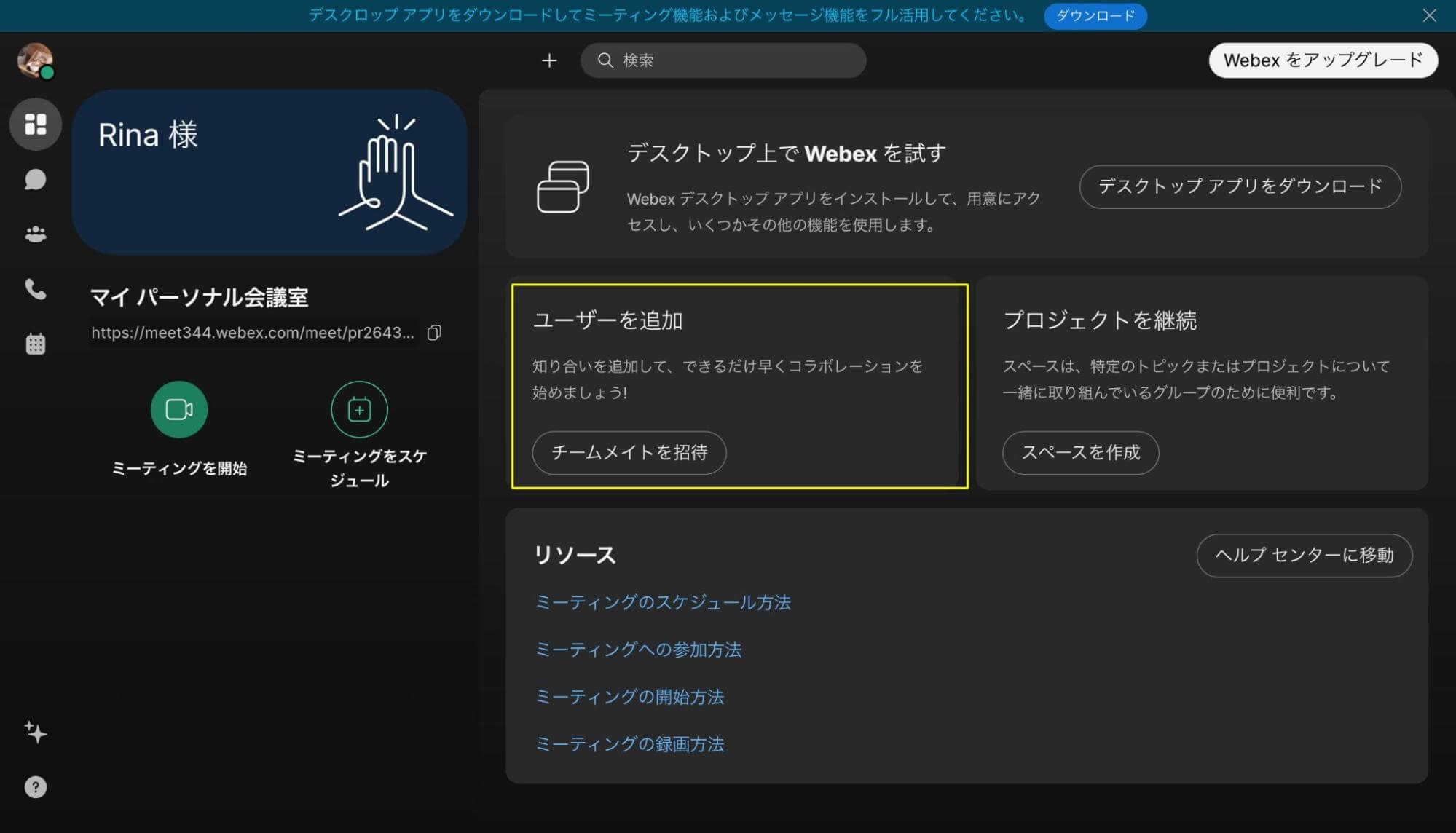Open ミーティングの録画方法 link

pyautogui.click(x=629, y=744)
